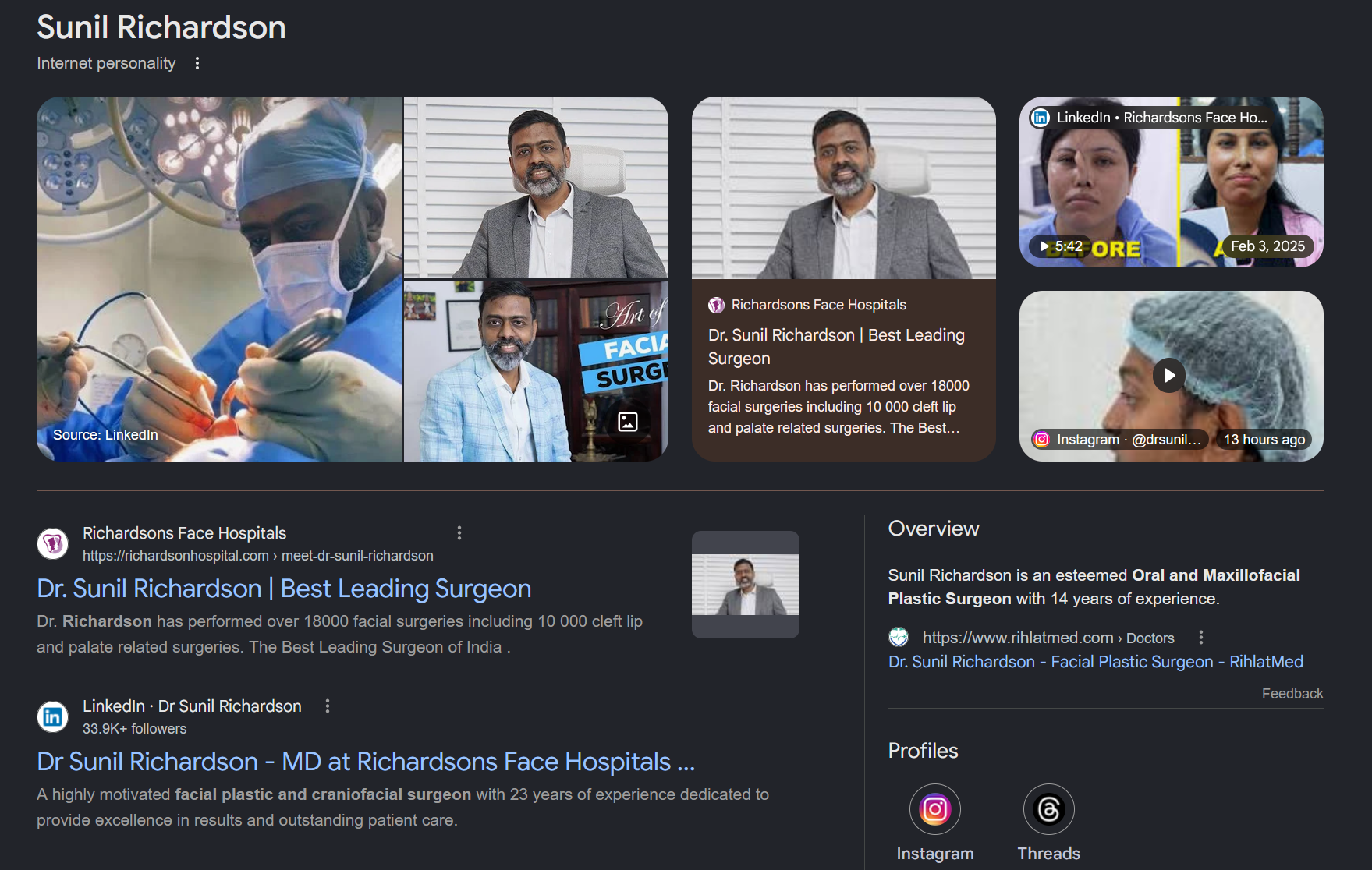The width and height of the screenshot is (1372, 870).
Task: Click the 'Threads' profile label
Action: 1049,854
